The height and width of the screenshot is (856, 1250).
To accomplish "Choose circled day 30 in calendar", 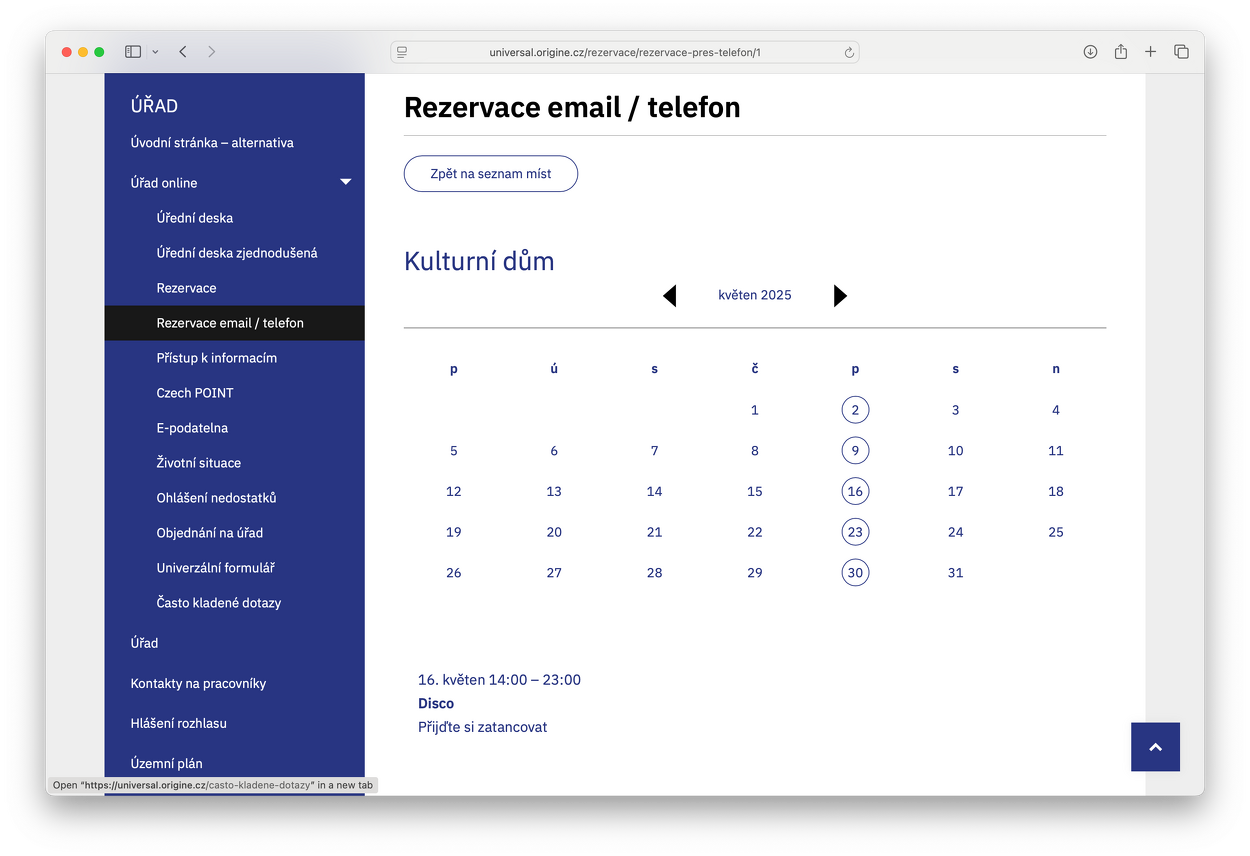I will (x=855, y=573).
